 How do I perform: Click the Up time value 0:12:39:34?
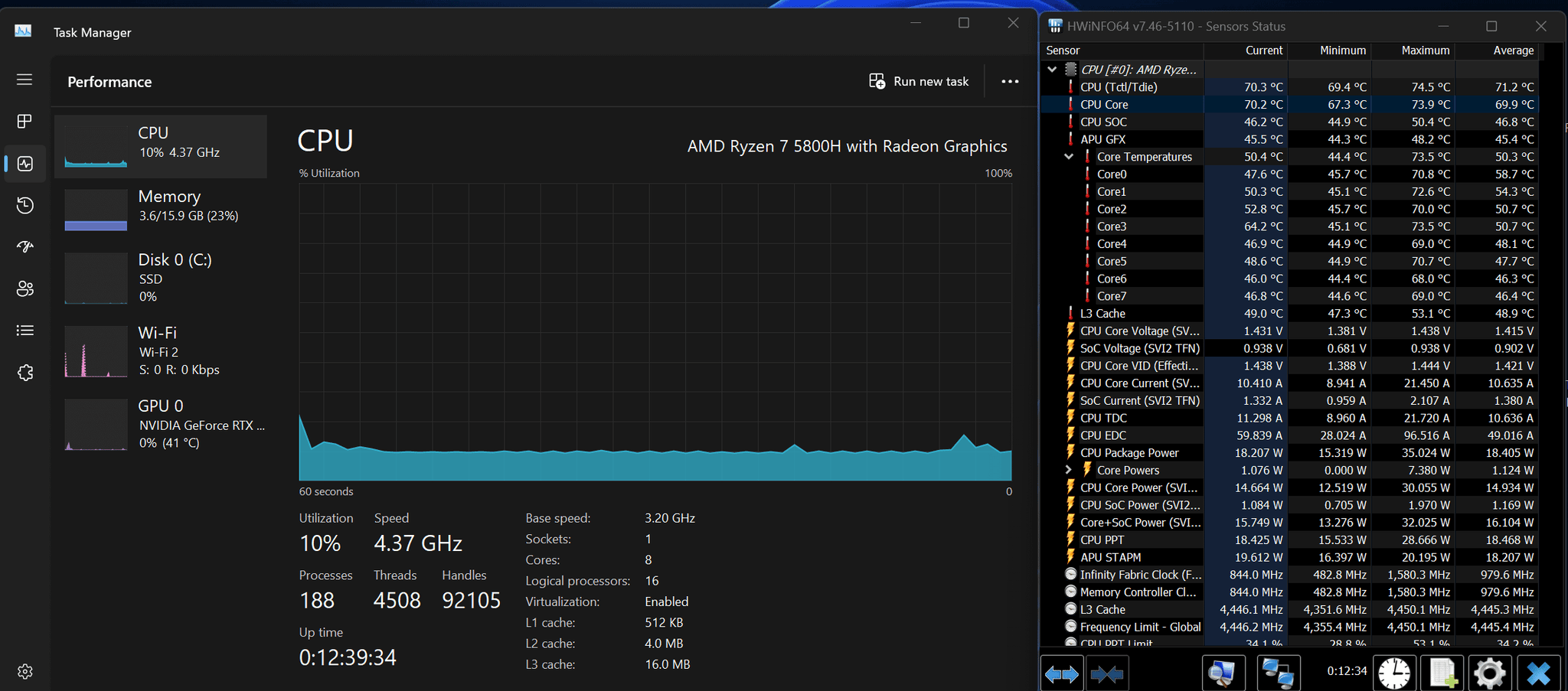tap(348, 657)
